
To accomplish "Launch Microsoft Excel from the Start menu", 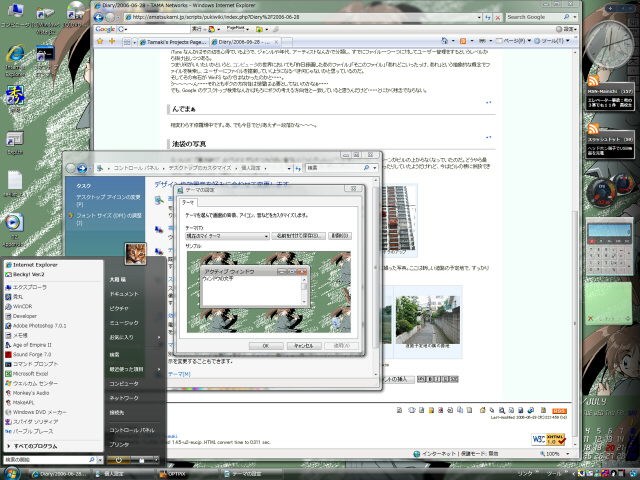I will tap(36, 374).
